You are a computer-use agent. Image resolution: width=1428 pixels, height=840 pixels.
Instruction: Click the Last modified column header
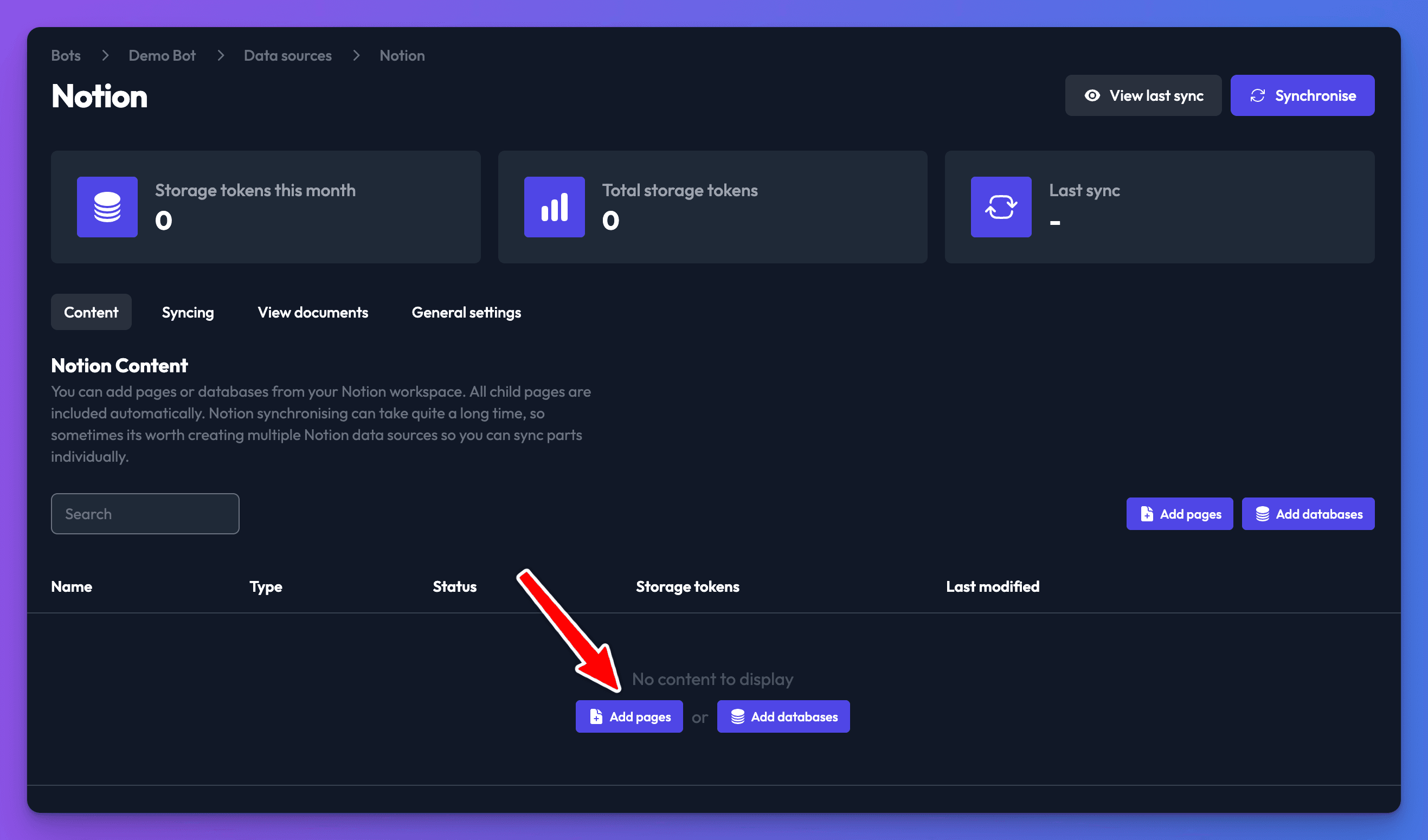(x=992, y=586)
